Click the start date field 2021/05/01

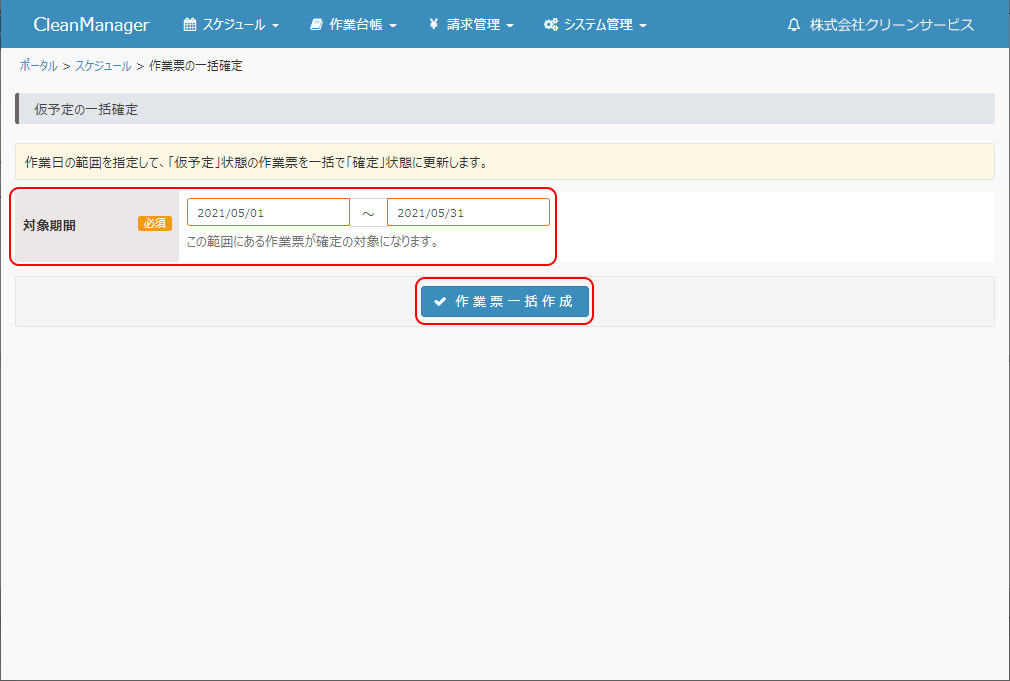[268, 212]
